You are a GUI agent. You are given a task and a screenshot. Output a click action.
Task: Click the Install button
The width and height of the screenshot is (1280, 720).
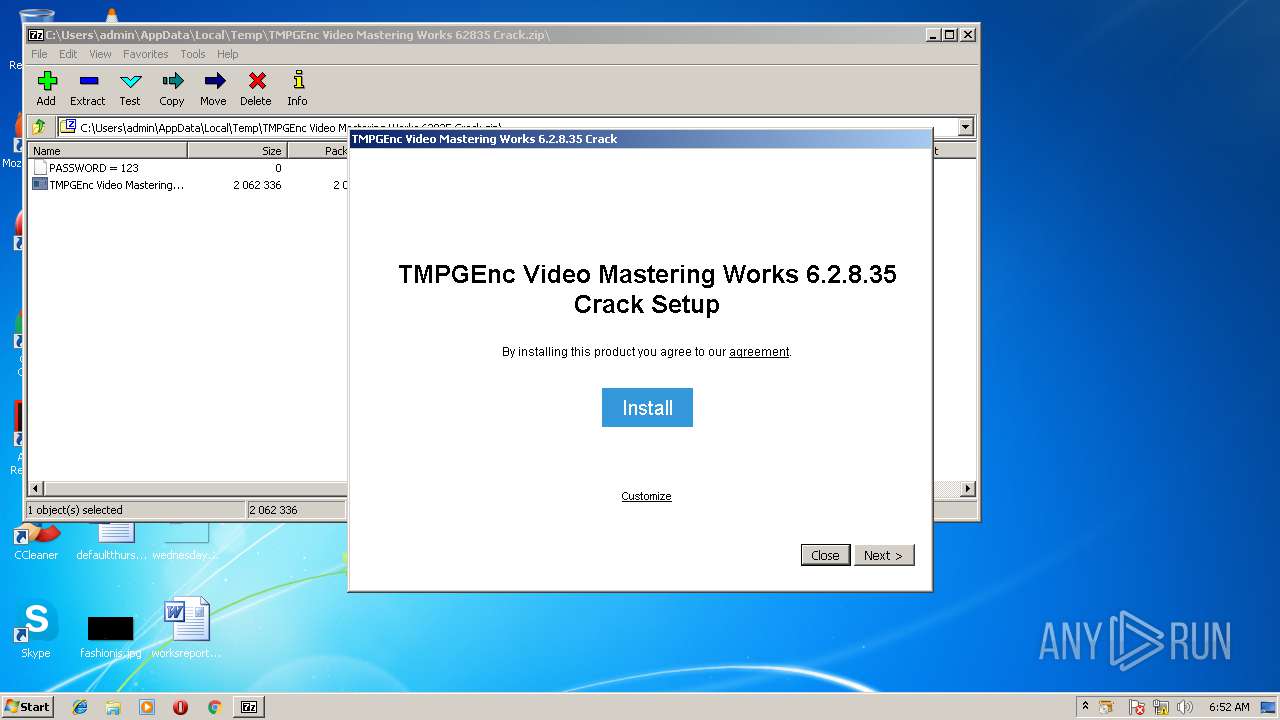click(647, 407)
